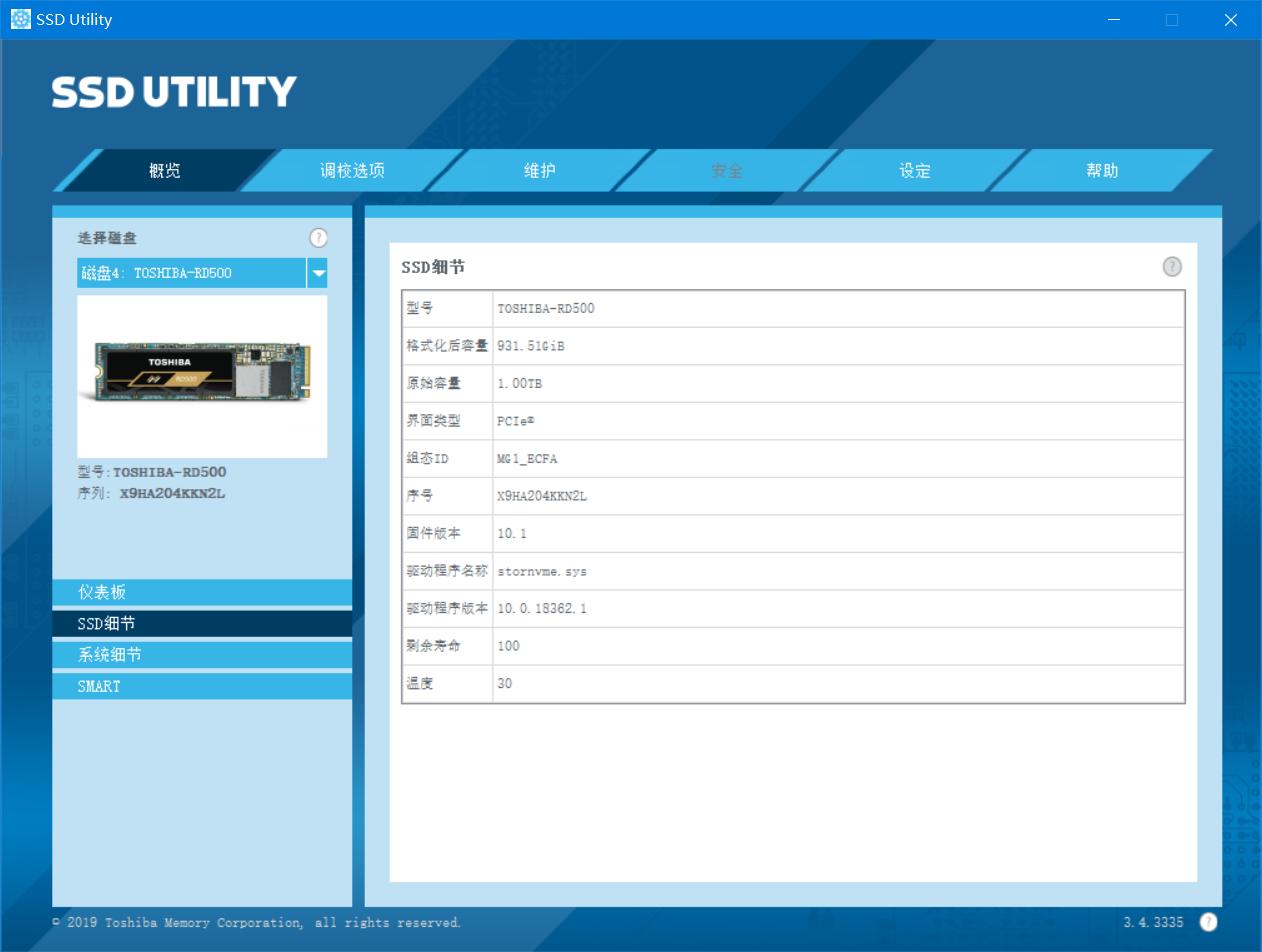Open 磁盘4: TOSHIBA-RD500 combo box
The image size is (1262, 952).
[191, 273]
